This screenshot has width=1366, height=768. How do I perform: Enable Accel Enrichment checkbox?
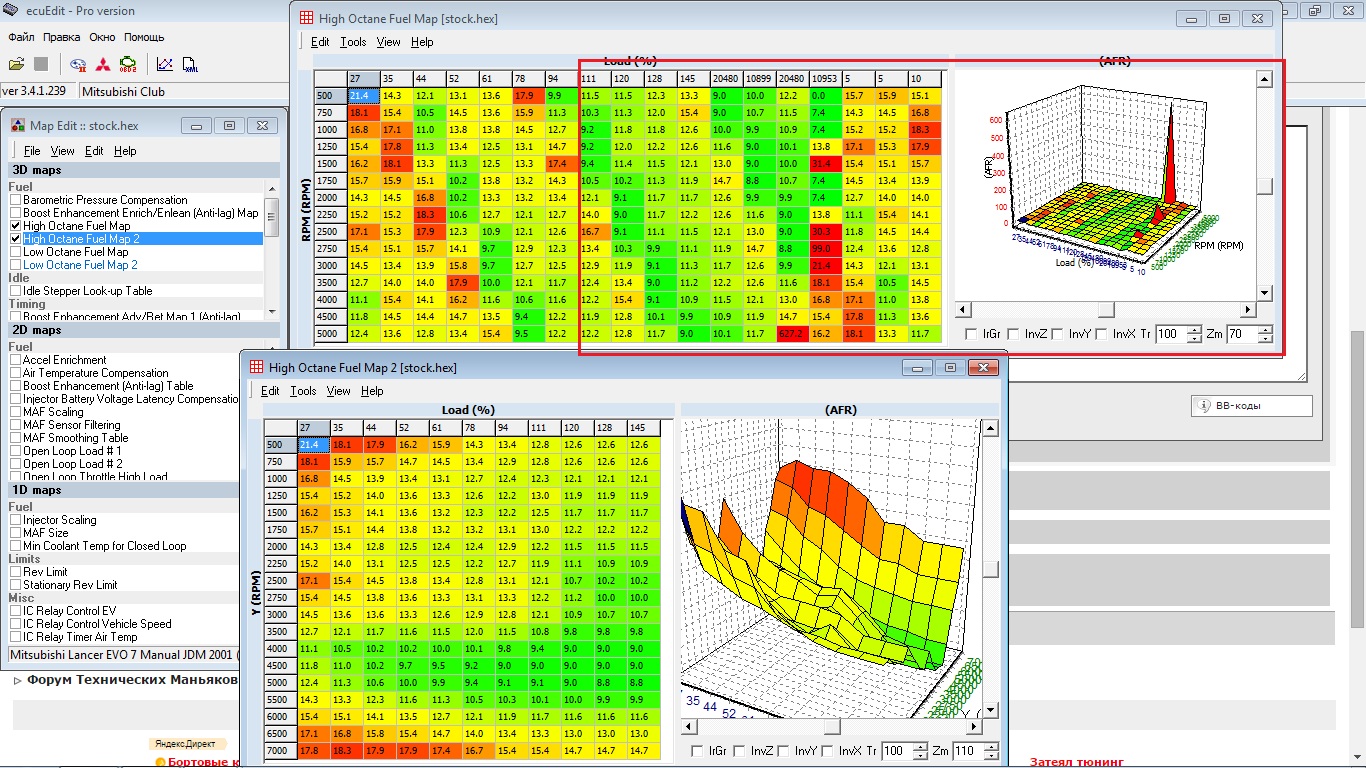pyautogui.click(x=15, y=360)
